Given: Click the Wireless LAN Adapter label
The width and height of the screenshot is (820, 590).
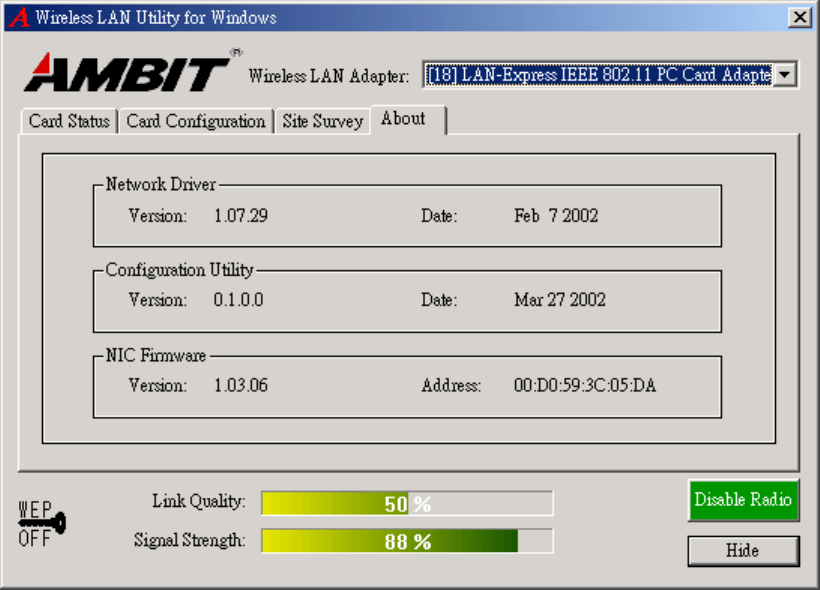Looking at the screenshot, I should pyautogui.click(x=328, y=76).
